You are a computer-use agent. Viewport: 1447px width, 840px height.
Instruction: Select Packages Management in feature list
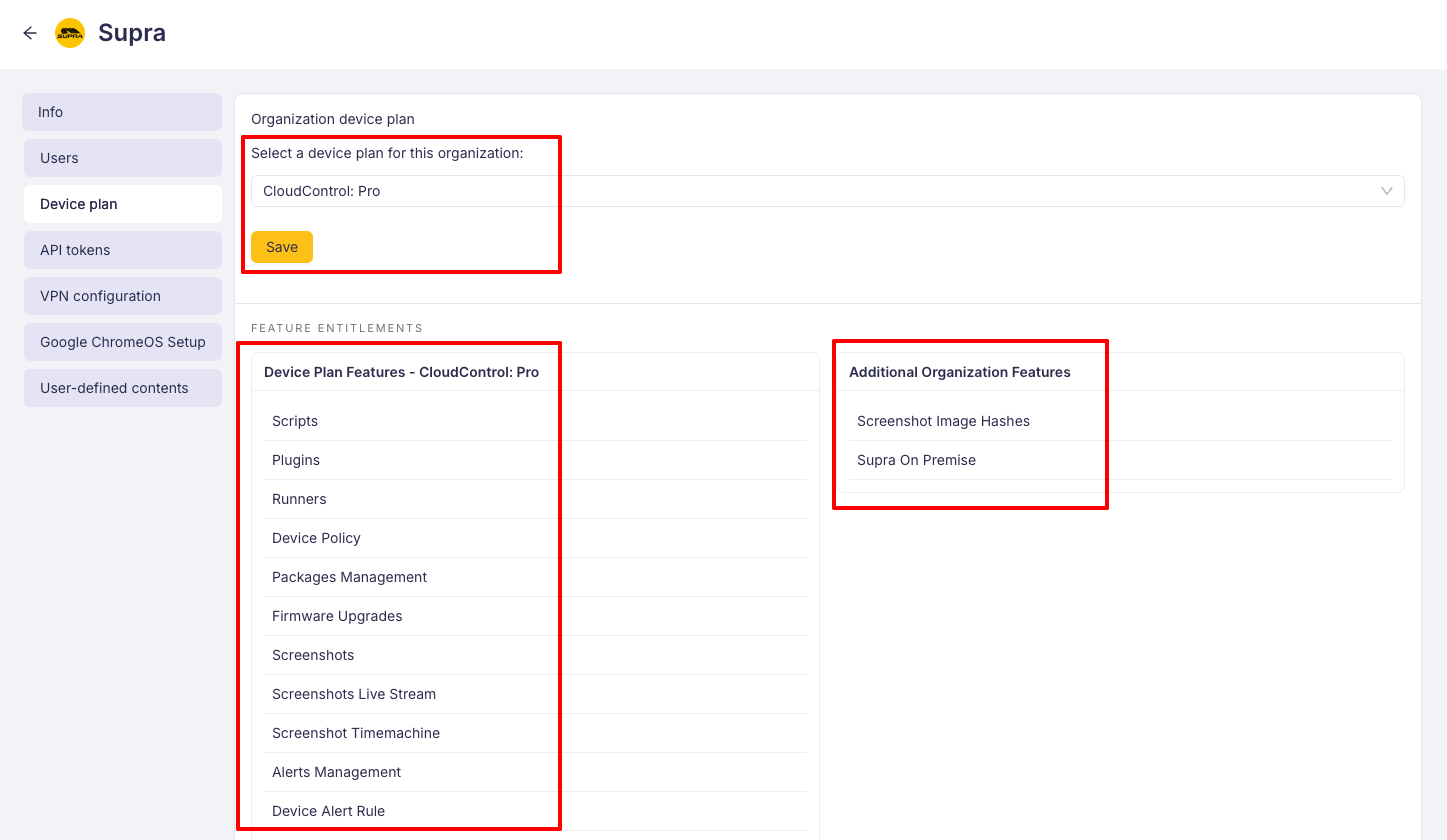[x=349, y=577]
